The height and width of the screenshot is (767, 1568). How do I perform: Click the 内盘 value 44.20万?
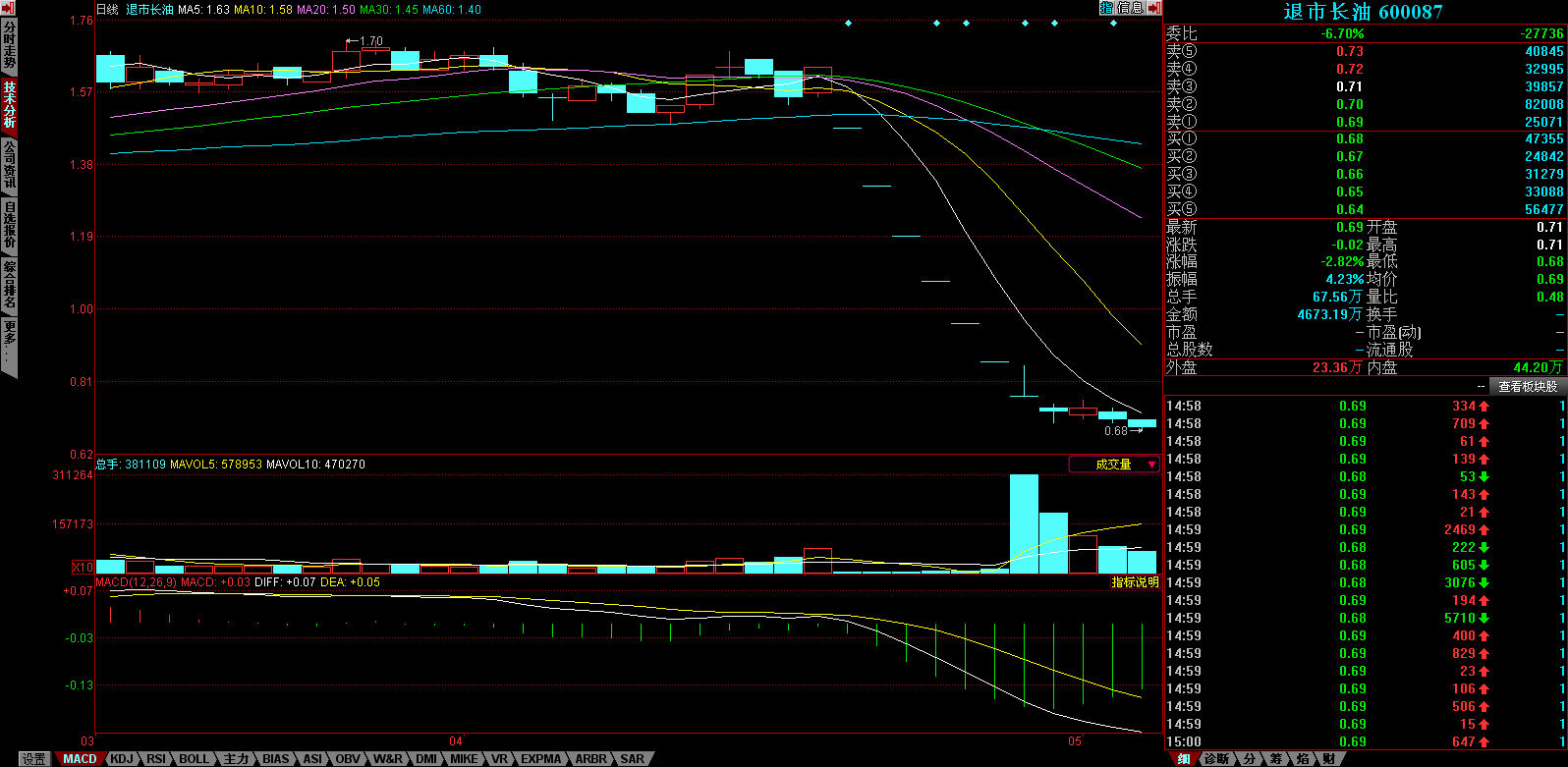tap(1539, 367)
